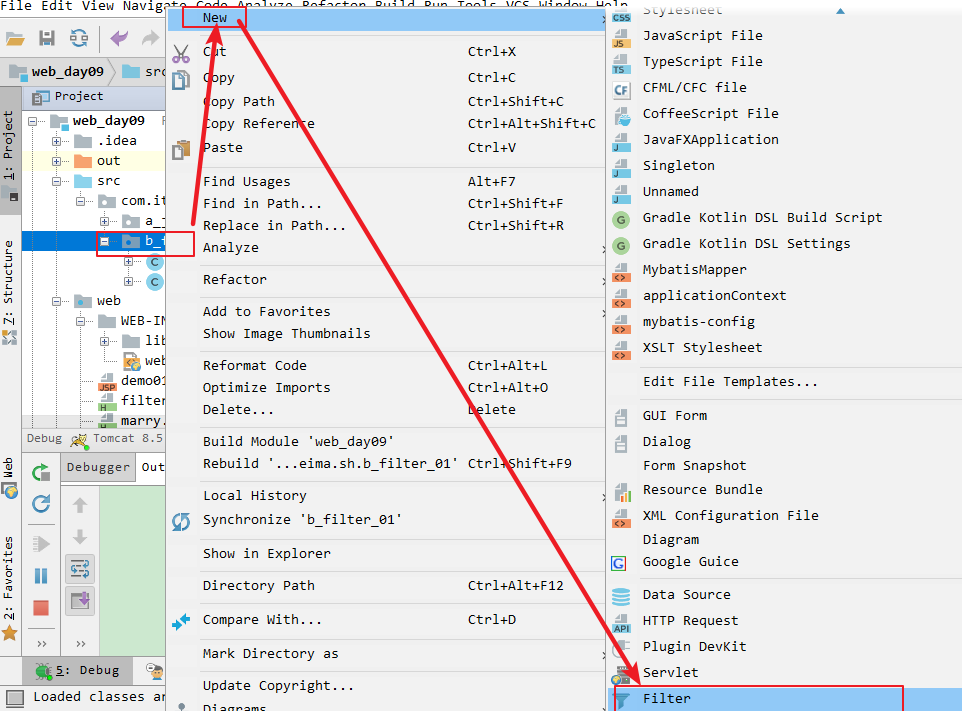This screenshot has width=962, height=711.
Task: Open the File menu in menu bar
Action: 17,6
